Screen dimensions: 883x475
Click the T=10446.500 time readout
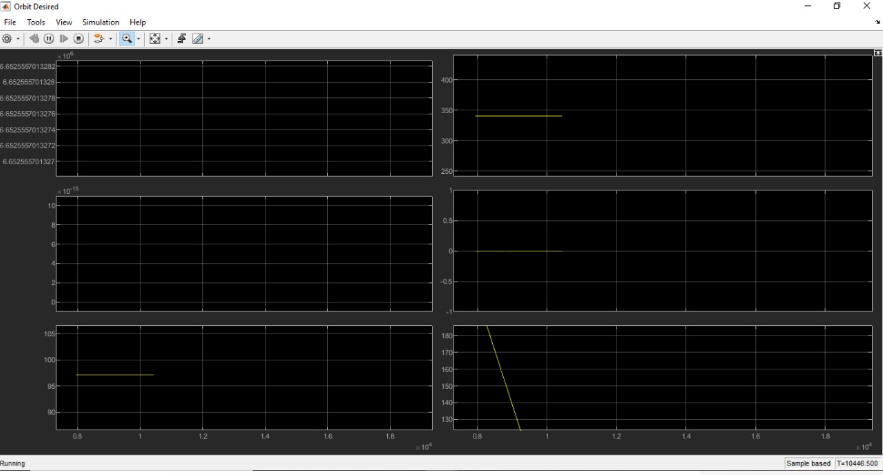pos(857,463)
